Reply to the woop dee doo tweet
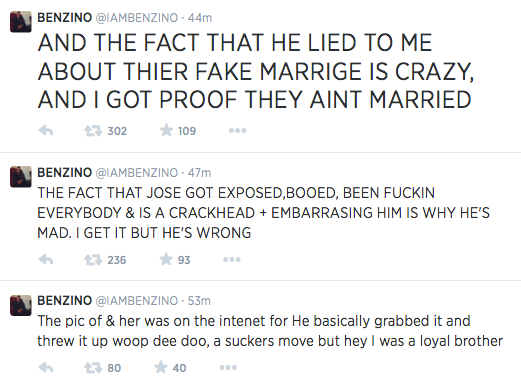 (46, 368)
